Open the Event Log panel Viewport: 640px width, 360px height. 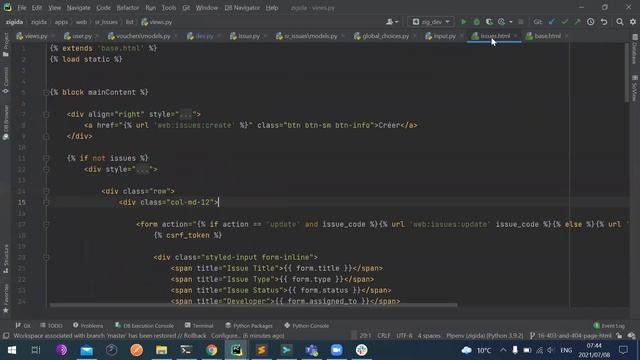tap(609, 326)
